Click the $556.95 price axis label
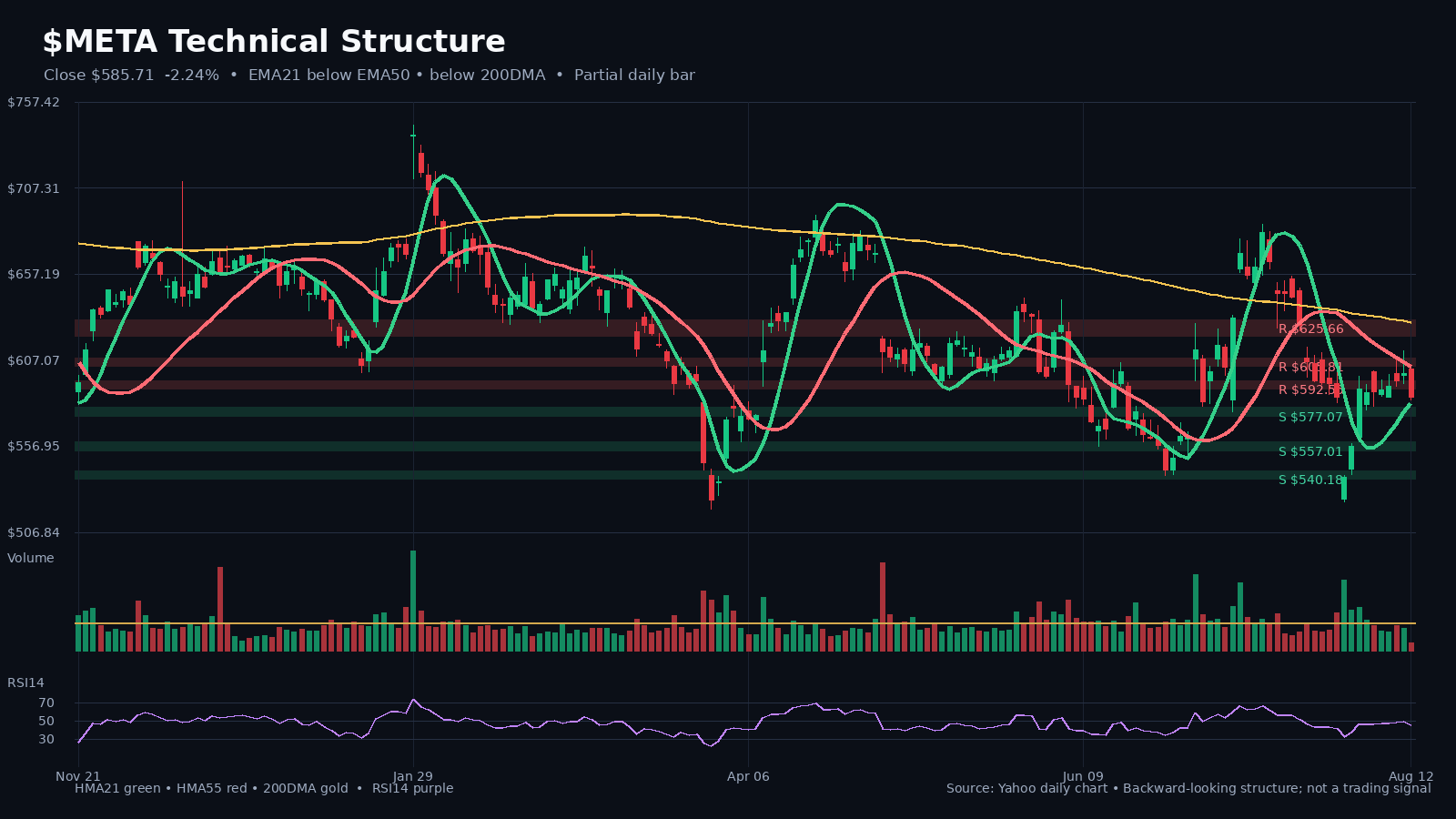1456x819 pixels. point(34,446)
